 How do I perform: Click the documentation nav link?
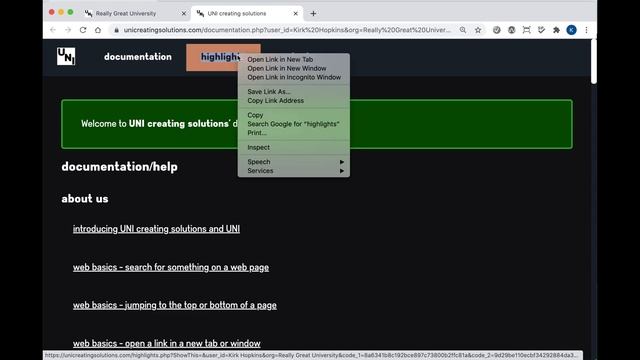138,57
